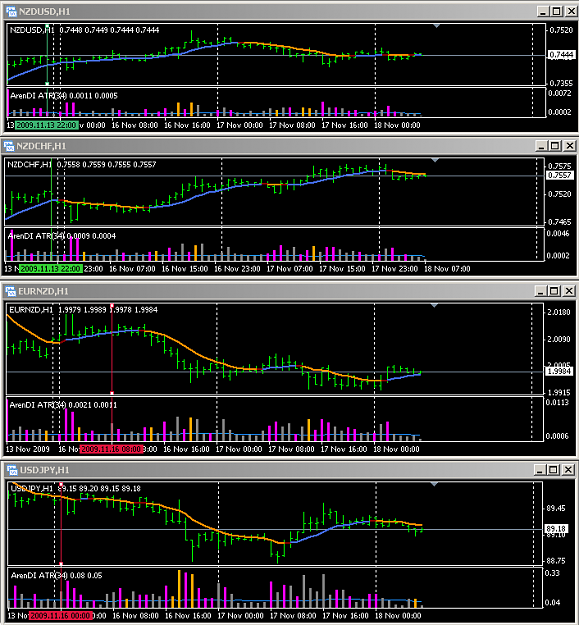Click the NZDCHF,H1 OHLC header text in chart
Screen dimensions: 579x625
pos(82,164)
